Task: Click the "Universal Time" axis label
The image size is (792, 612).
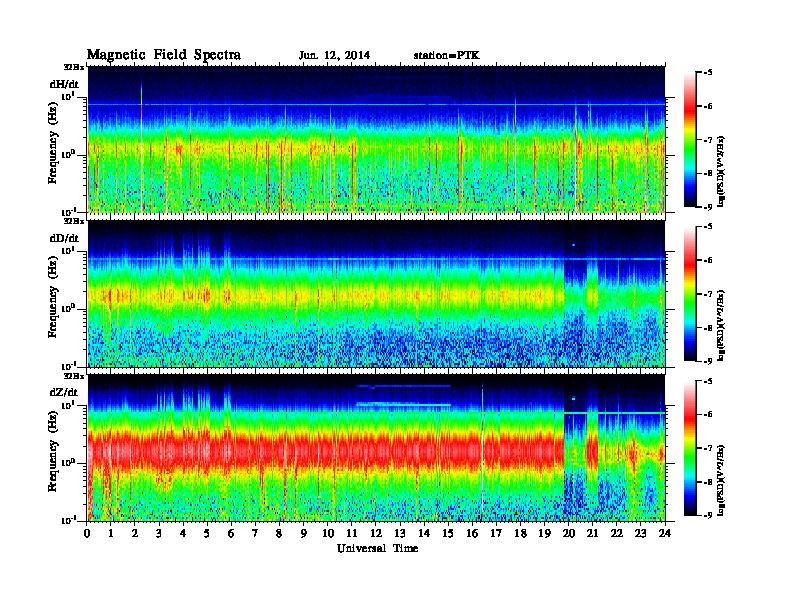Action: [x=377, y=548]
